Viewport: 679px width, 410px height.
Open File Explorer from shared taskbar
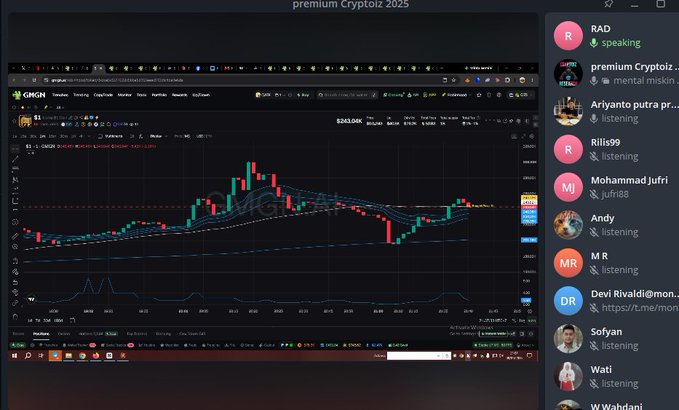click(68, 355)
